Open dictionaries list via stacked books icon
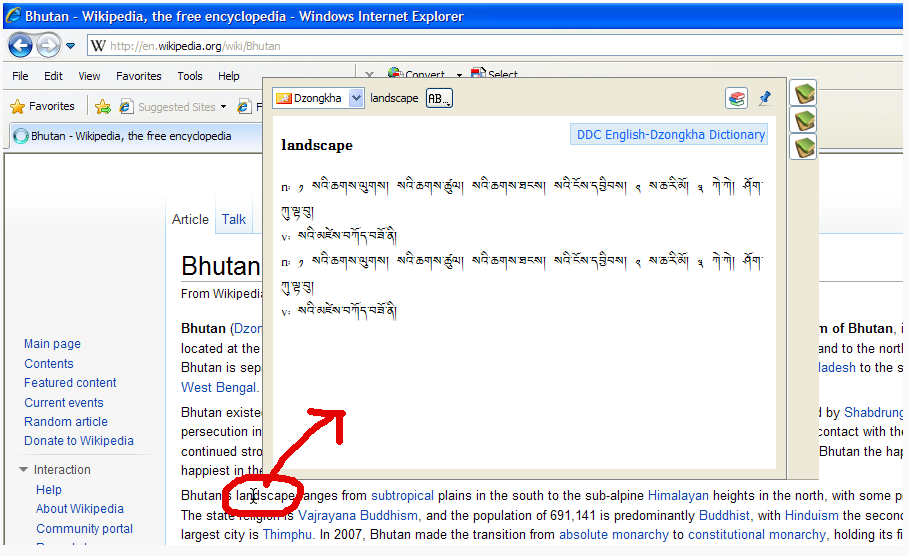Image resolution: width=909 pixels, height=556 pixels. pyautogui.click(x=737, y=98)
